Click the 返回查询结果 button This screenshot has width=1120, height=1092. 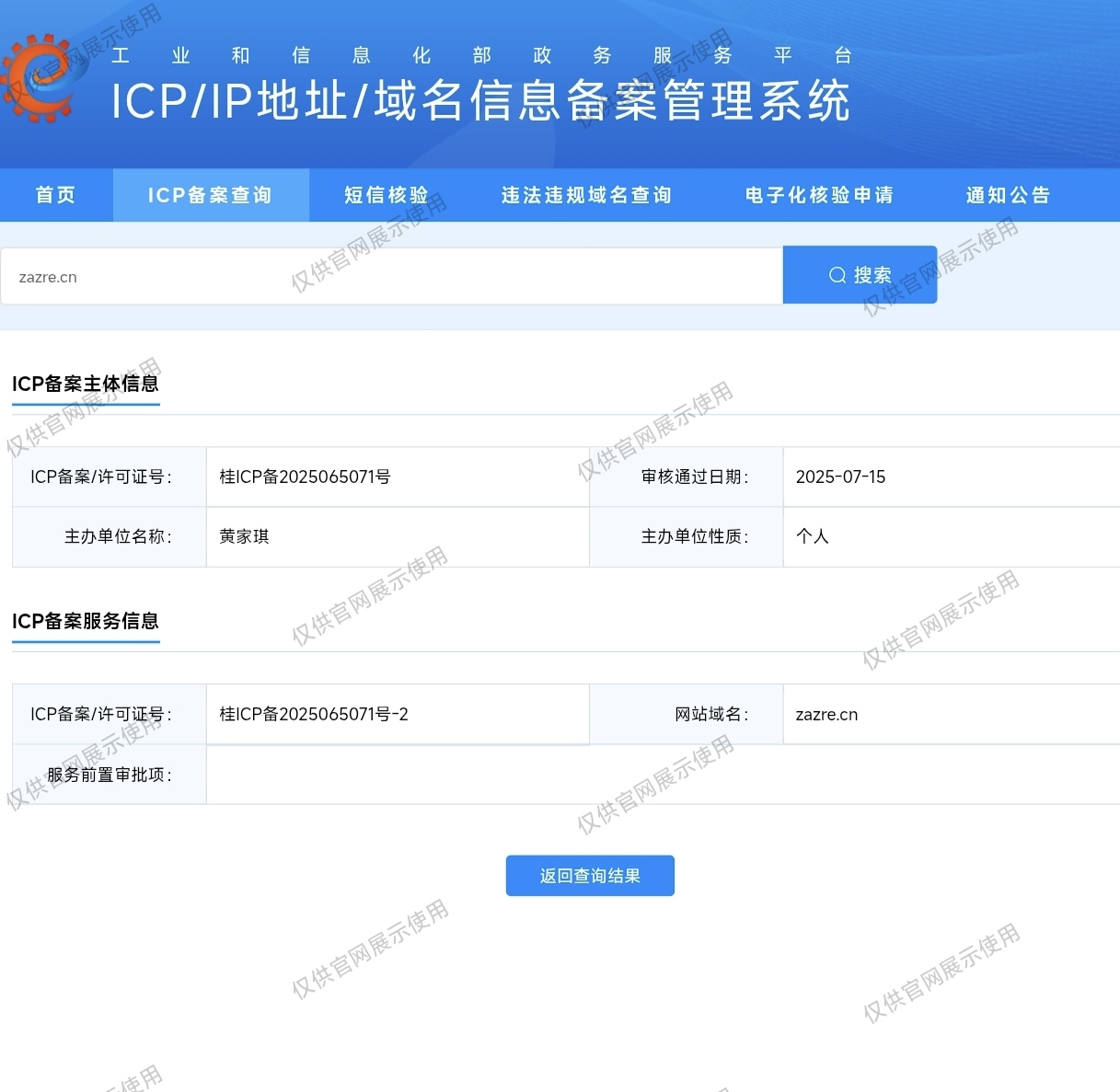click(x=589, y=875)
